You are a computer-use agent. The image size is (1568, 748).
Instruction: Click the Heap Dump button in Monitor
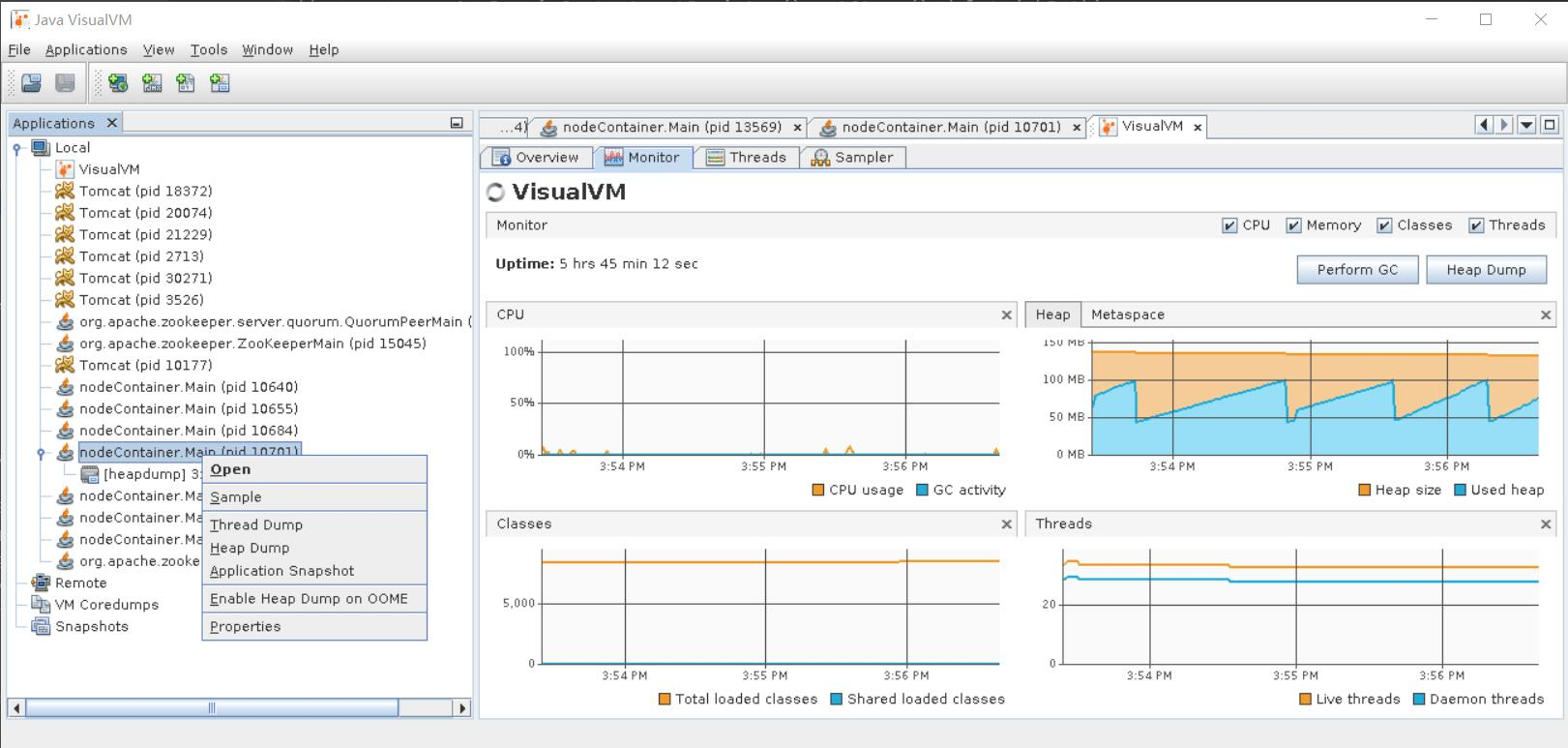pyautogui.click(x=1486, y=270)
